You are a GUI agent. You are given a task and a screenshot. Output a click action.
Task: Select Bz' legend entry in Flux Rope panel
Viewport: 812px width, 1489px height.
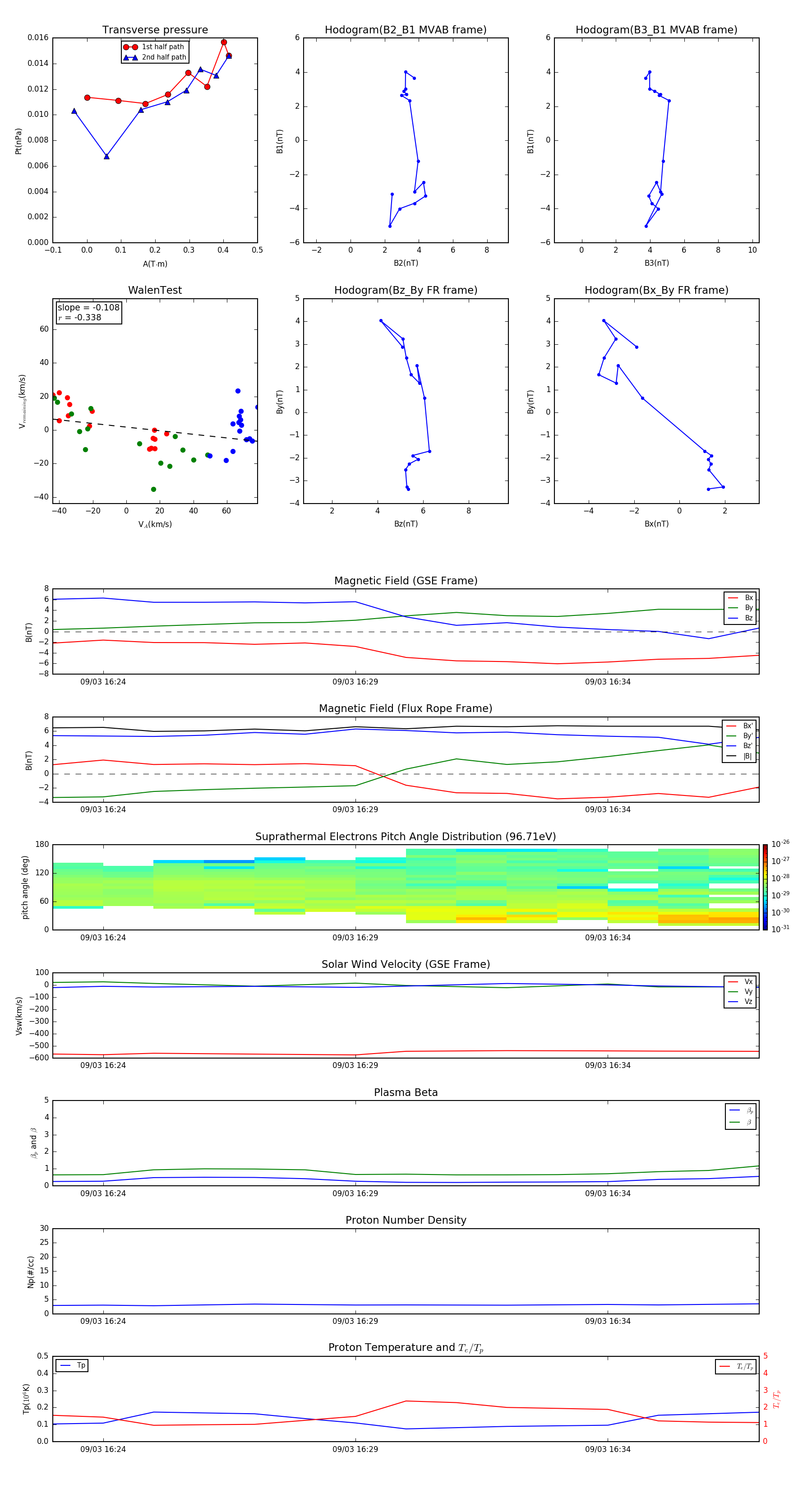tap(740, 746)
